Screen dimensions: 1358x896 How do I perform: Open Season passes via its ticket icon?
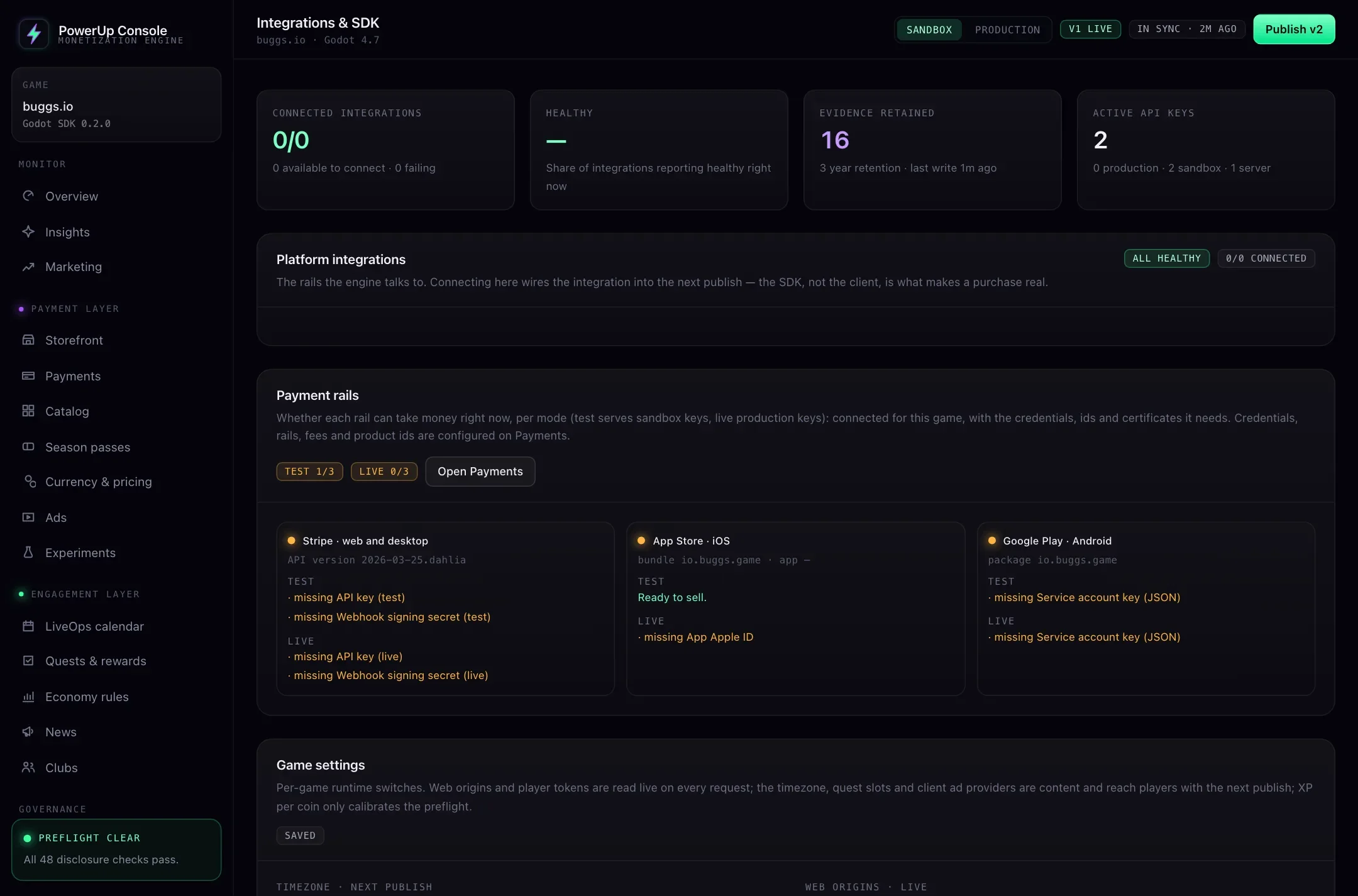(x=28, y=446)
